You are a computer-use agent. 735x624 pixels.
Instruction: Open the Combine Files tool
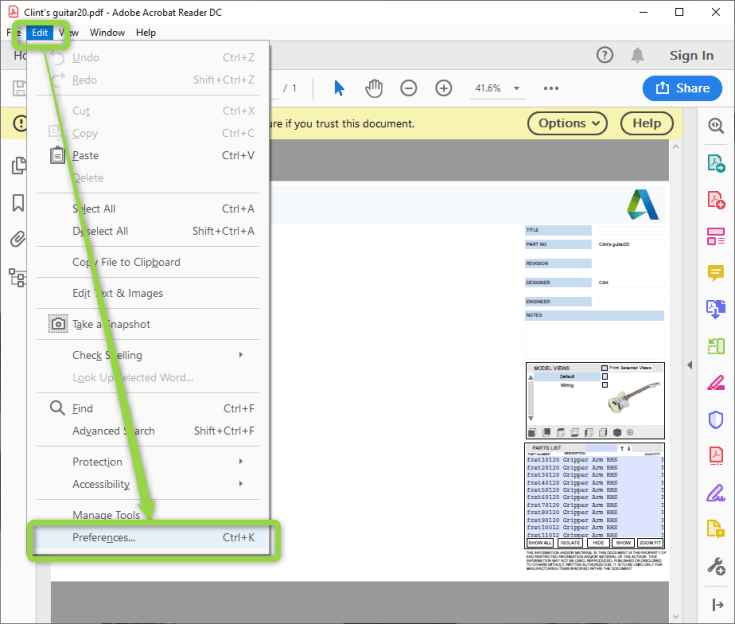(716, 309)
